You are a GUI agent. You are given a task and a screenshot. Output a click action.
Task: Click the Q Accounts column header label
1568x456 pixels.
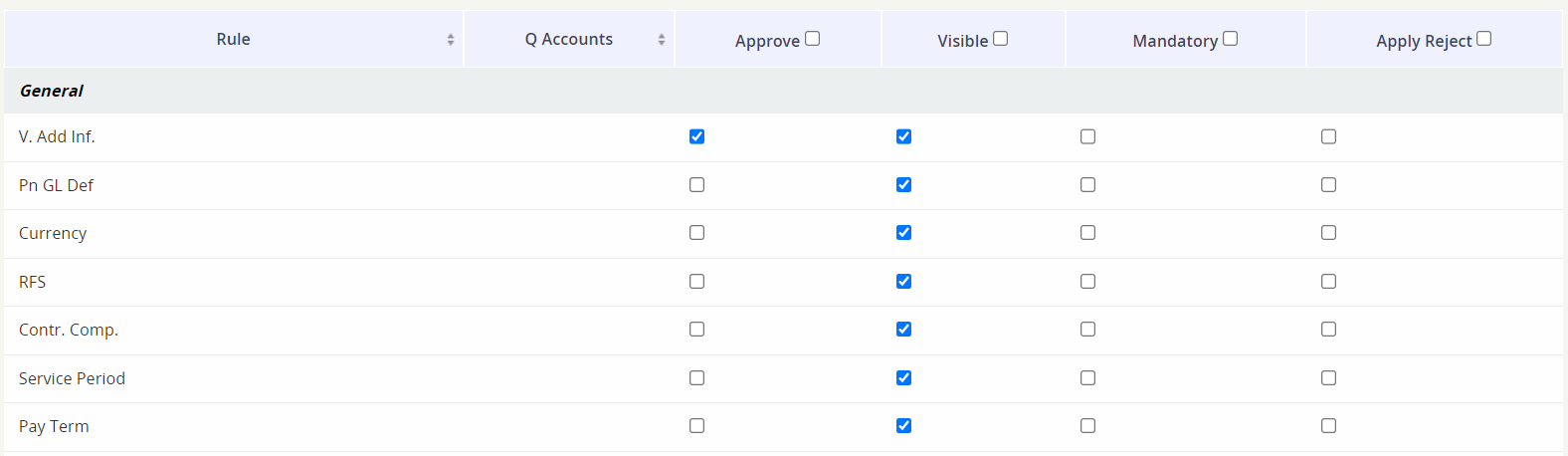(569, 39)
